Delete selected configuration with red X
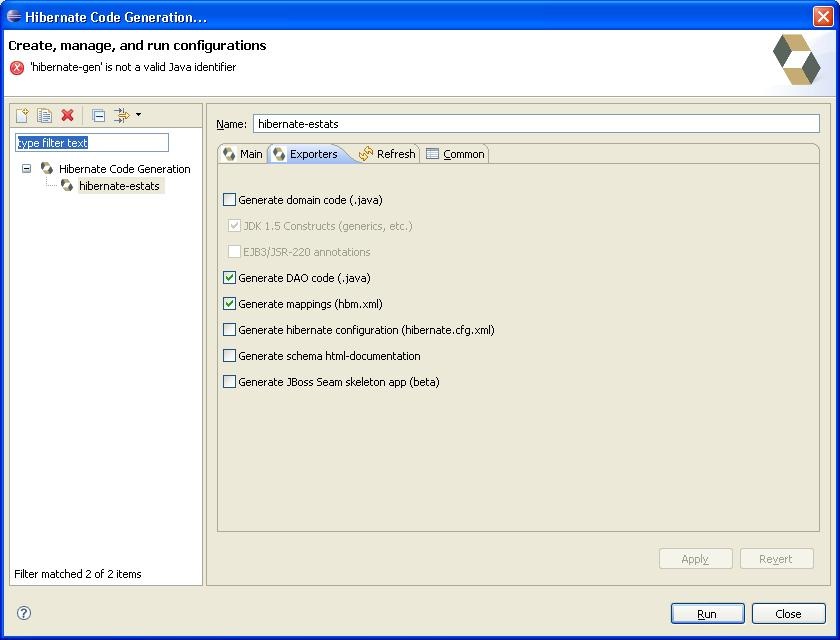Viewport: 840px width, 640px height. 68,116
